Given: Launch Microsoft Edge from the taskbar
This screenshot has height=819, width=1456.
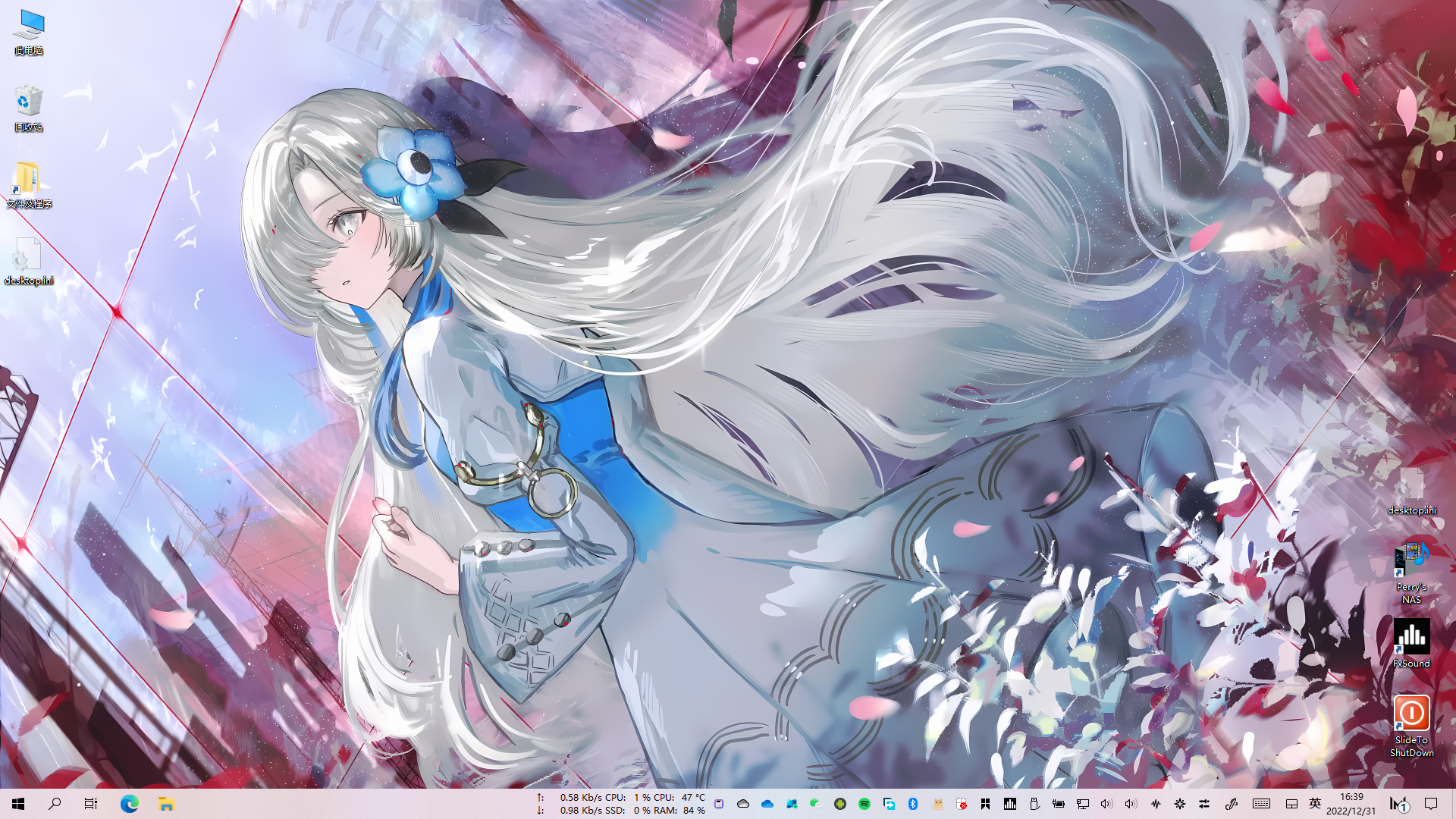Looking at the screenshot, I should pos(130,804).
